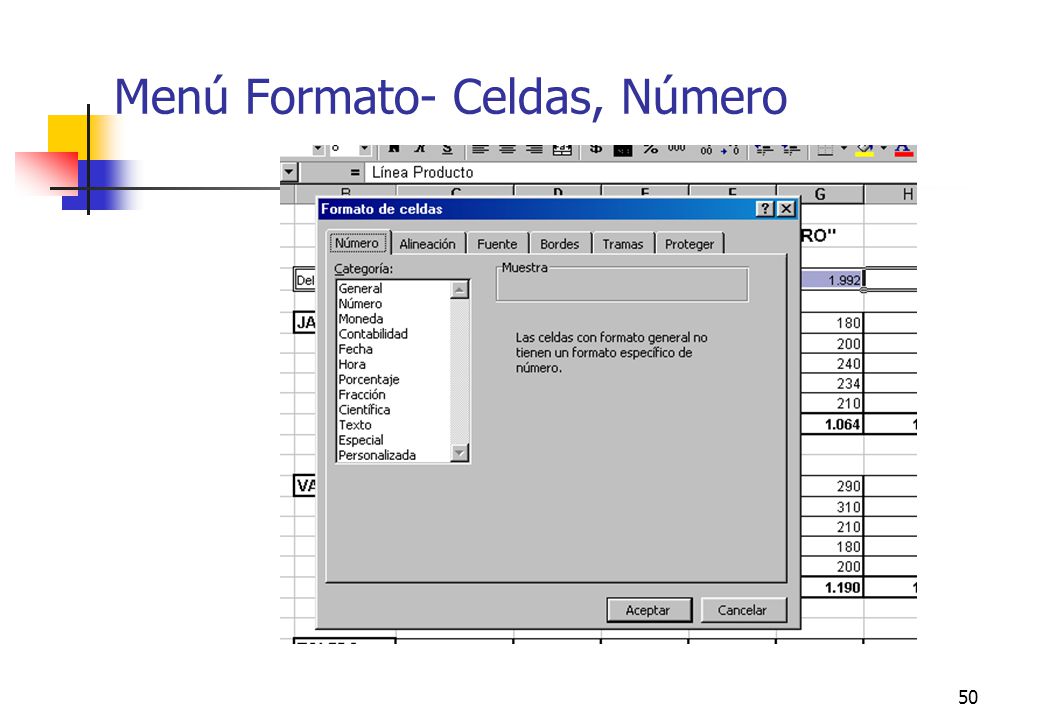The image size is (1040, 720).
Task: Select Moneda in category list
Action: [x=361, y=319]
